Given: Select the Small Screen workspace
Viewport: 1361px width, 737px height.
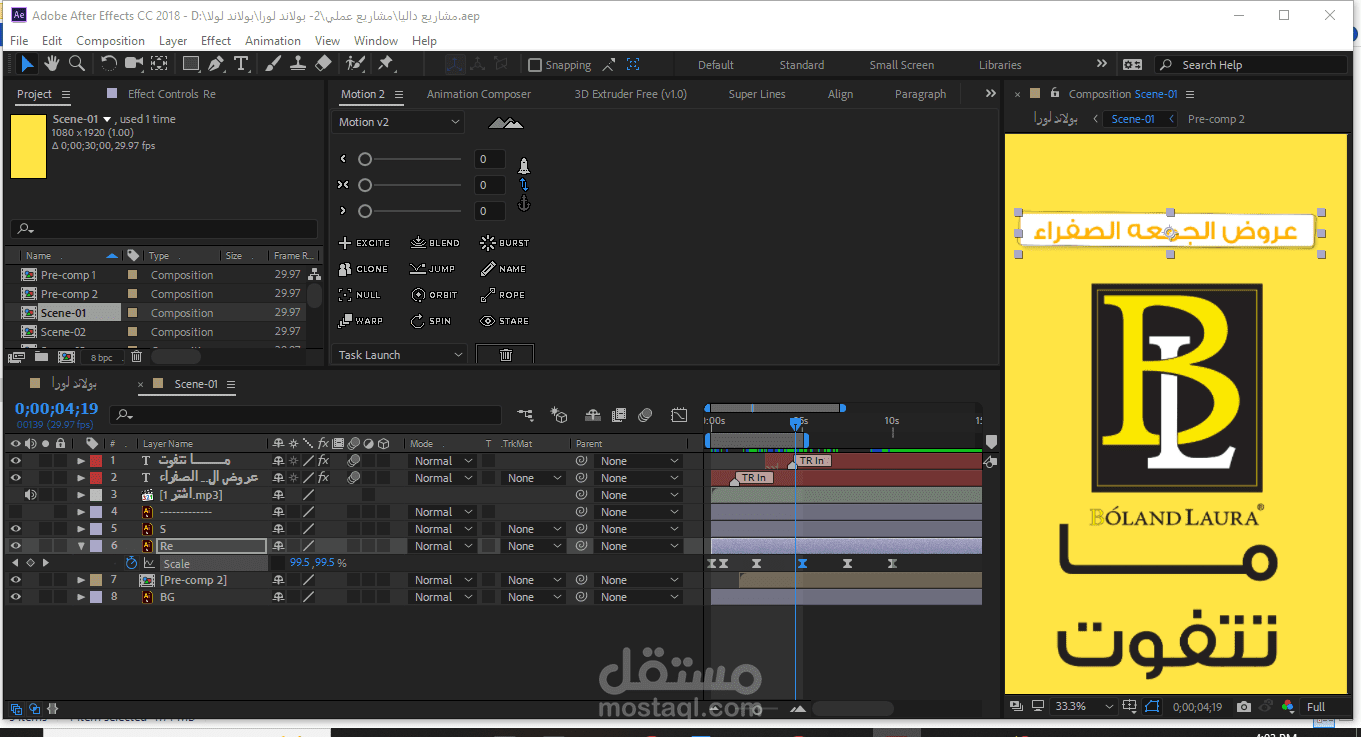Looking at the screenshot, I should [x=901, y=65].
